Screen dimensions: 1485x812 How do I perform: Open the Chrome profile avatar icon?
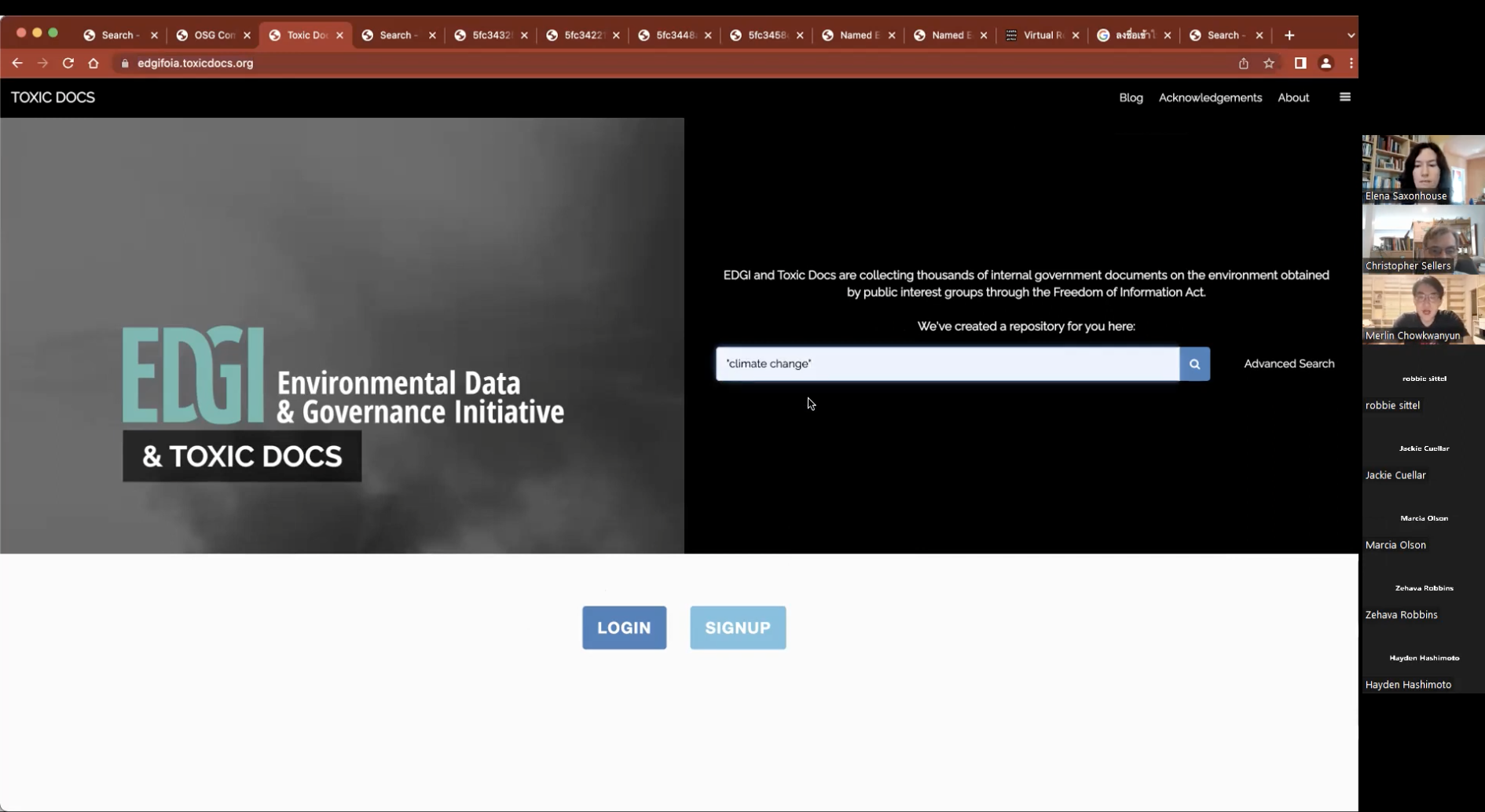1325,63
